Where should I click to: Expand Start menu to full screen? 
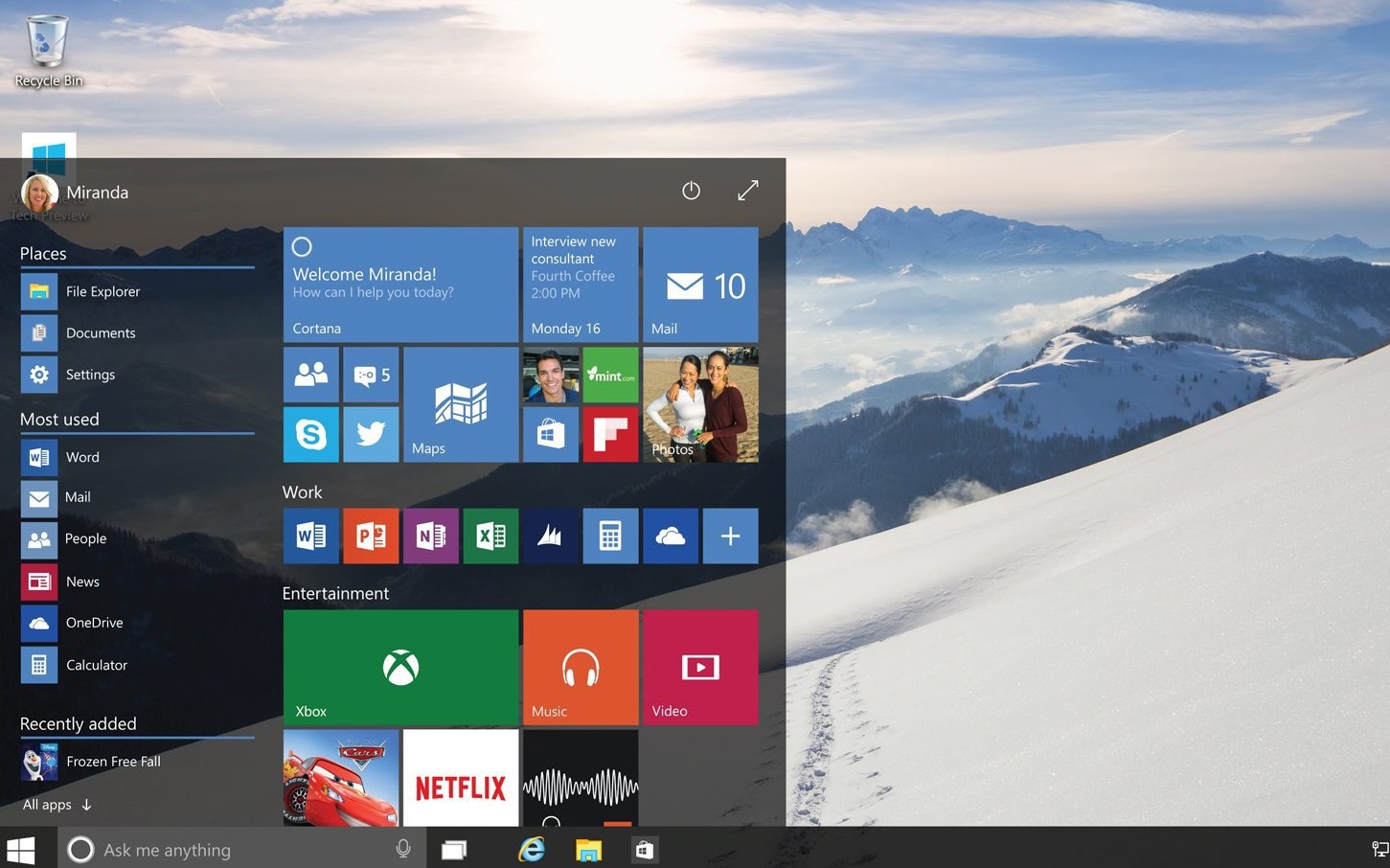748,191
